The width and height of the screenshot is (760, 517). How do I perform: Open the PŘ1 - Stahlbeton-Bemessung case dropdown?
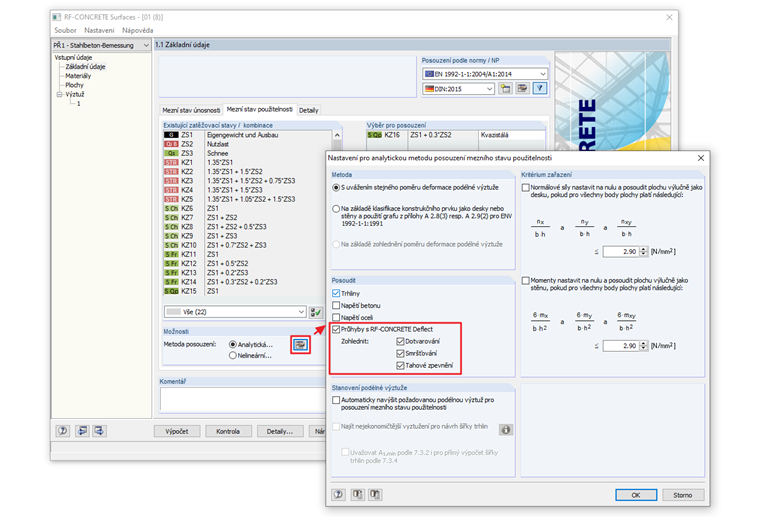pos(146,45)
